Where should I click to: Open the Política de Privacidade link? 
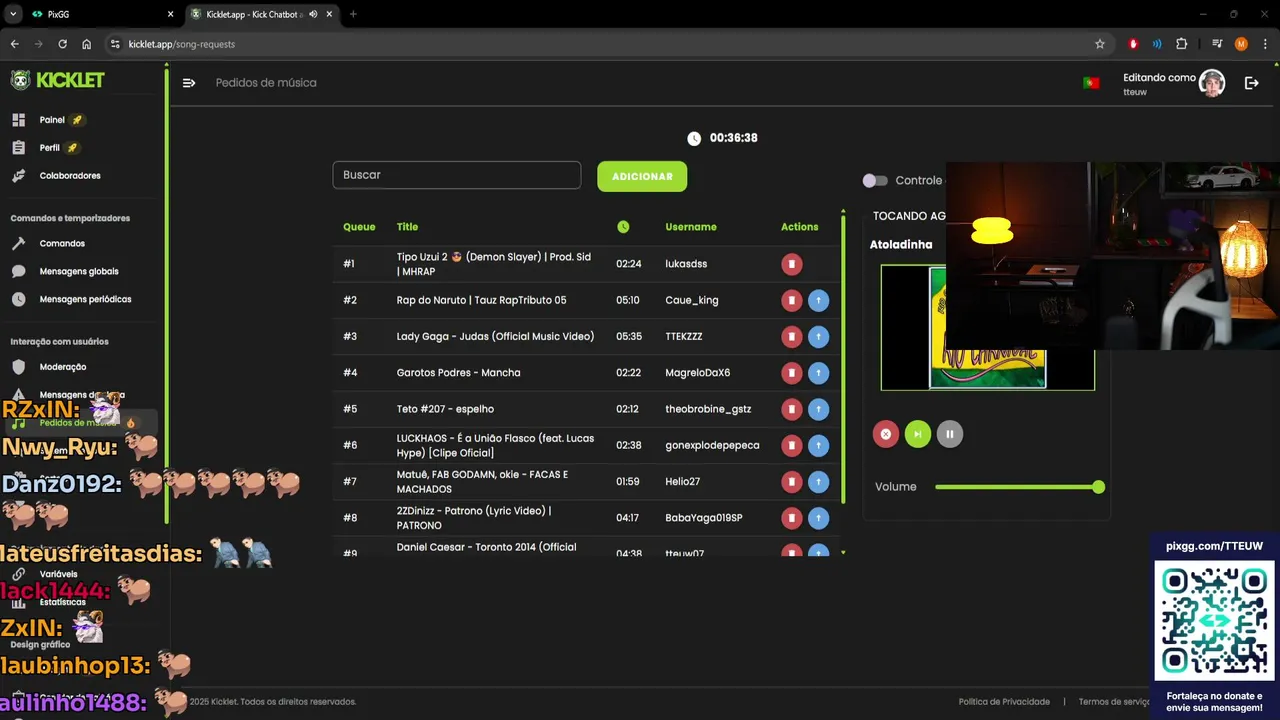[1004, 702]
